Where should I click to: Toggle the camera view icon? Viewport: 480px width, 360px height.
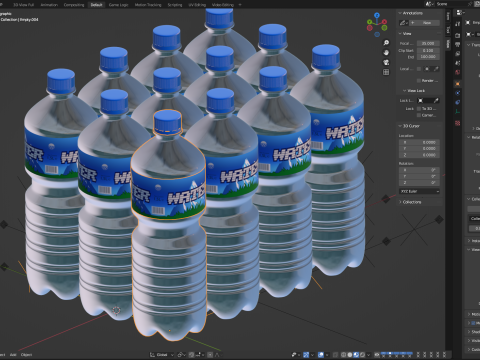point(386,62)
